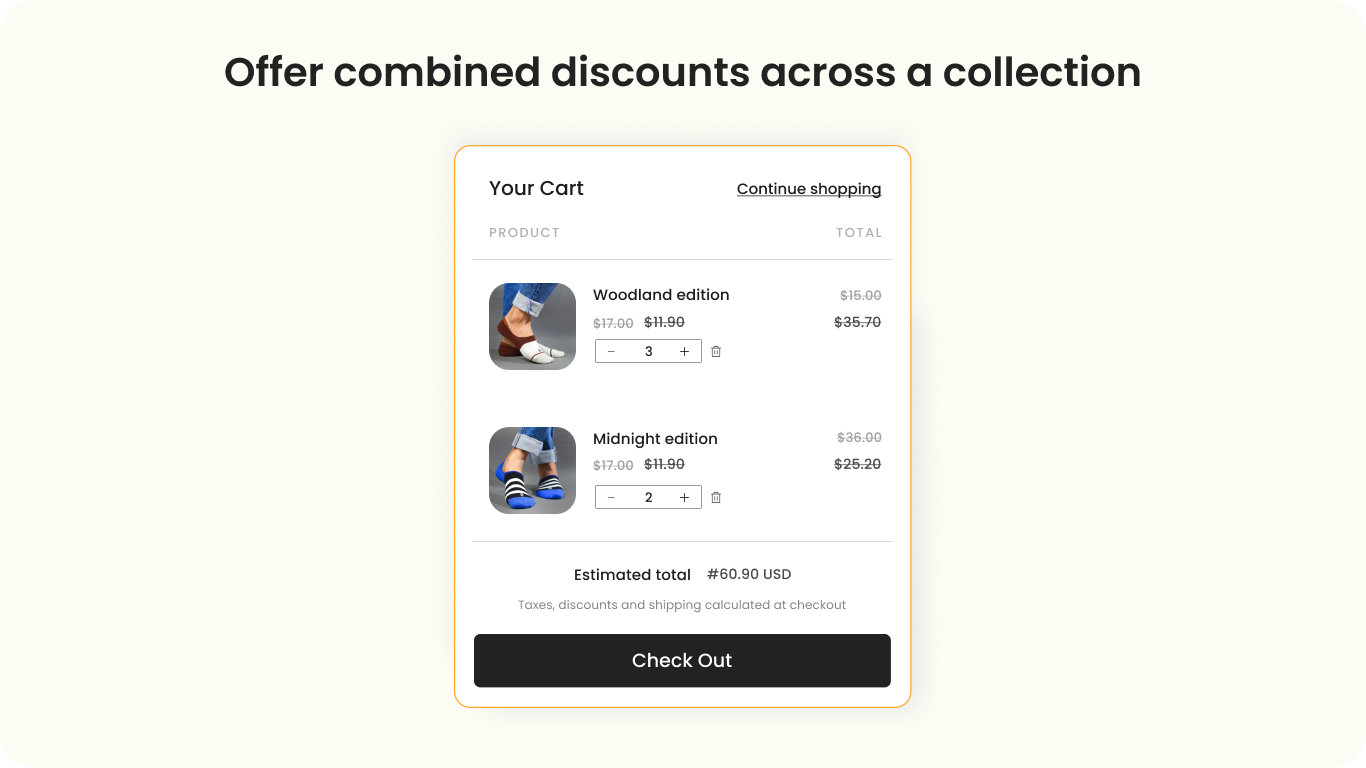1366x768 pixels.
Task: Follow the Continue shopping link
Action: [809, 189]
